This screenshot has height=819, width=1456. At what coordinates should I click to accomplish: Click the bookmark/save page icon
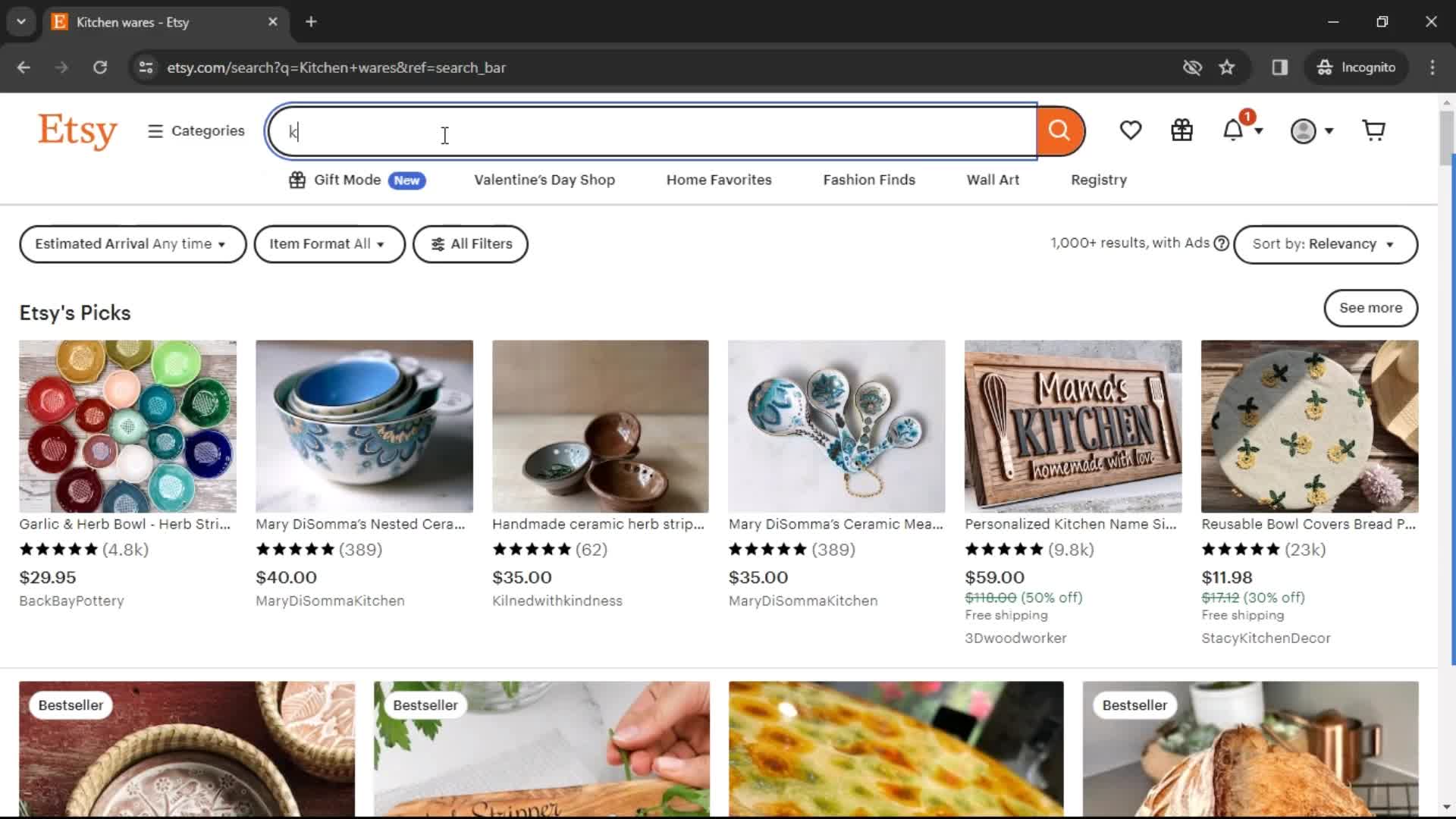pyautogui.click(x=1226, y=67)
